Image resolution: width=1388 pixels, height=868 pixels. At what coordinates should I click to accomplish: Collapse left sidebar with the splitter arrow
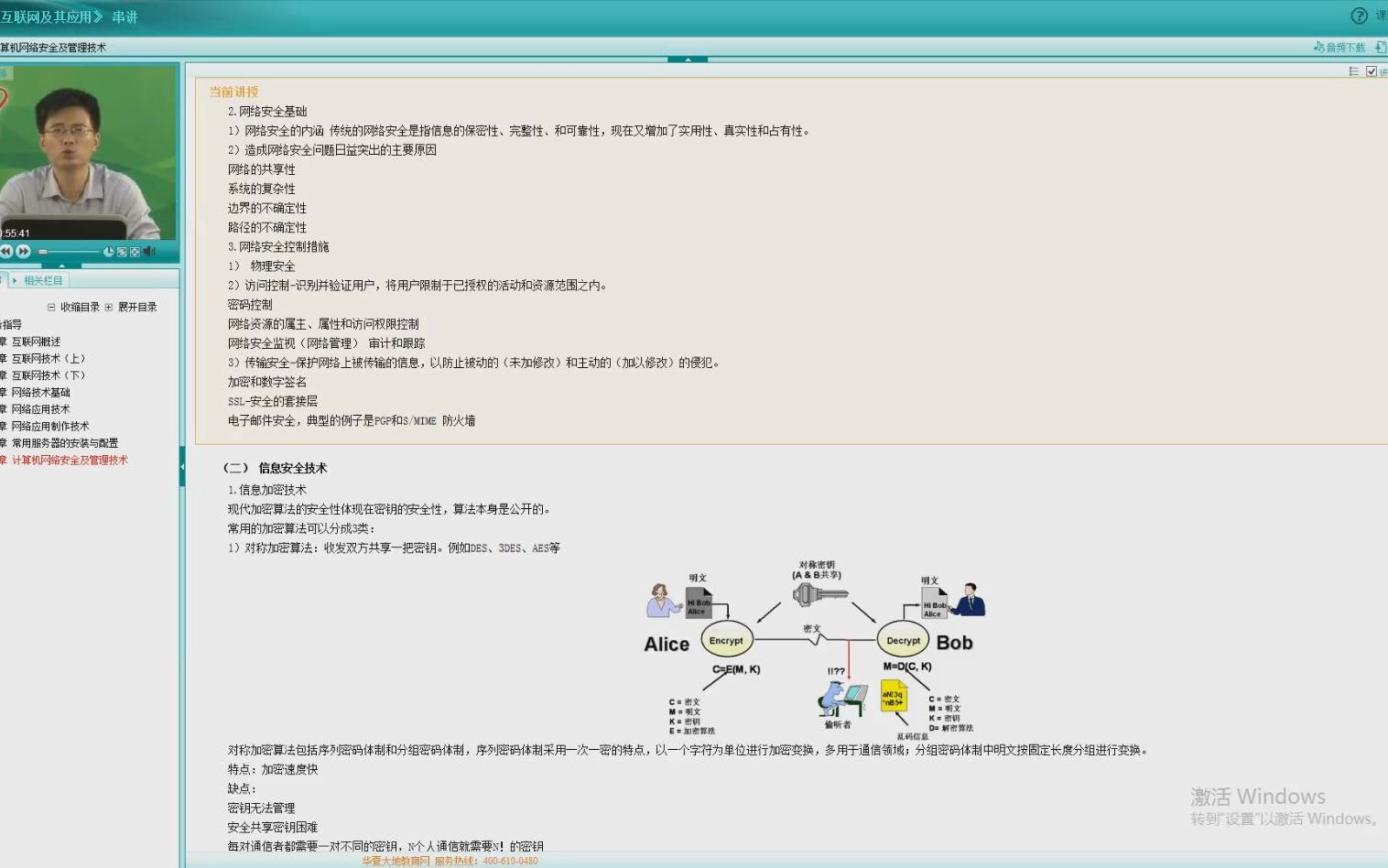pyautogui.click(x=182, y=467)
